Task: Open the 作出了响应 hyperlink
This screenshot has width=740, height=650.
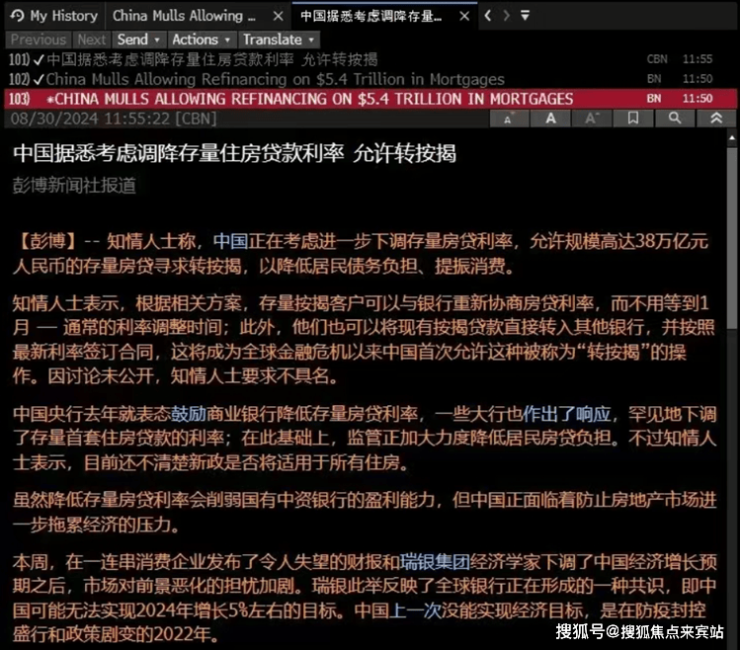Action: tap(567, 414)
